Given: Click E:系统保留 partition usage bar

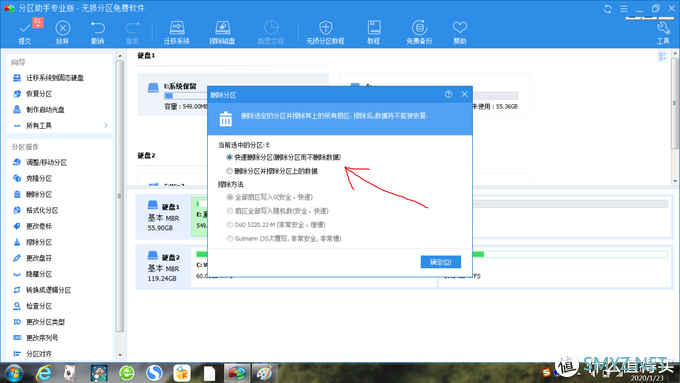Looking at the screenshot, I should pyautogui.click(x=186, y=95).
